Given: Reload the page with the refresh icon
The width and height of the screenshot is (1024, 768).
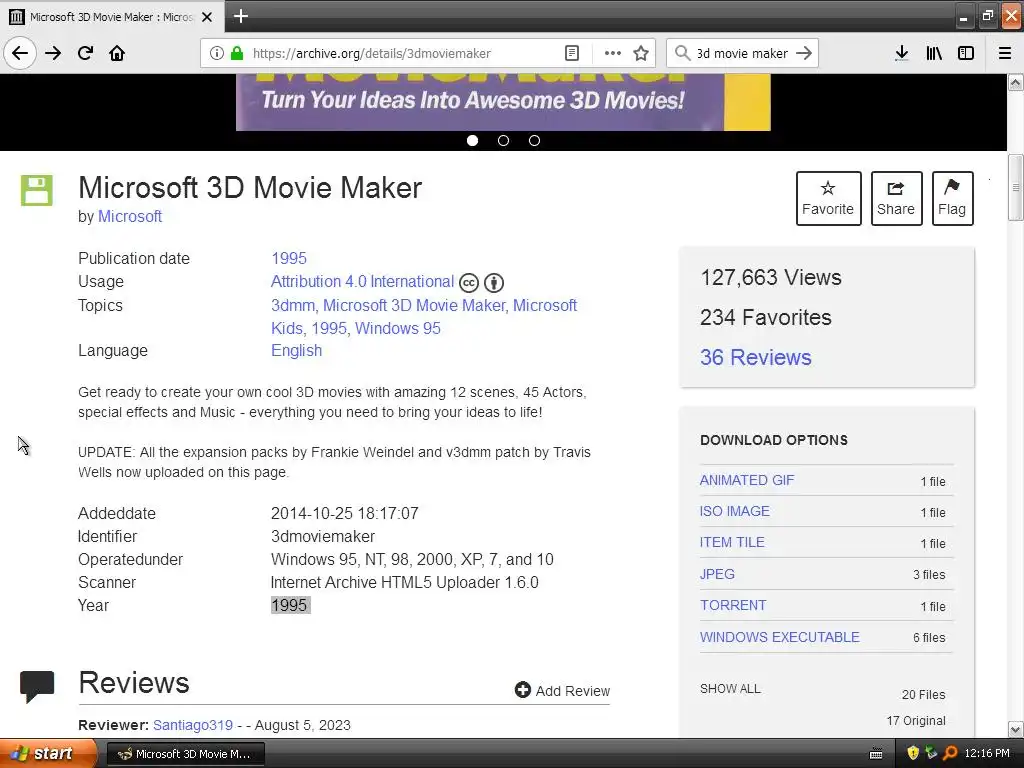Looking at the screenshot, I should (85, 53).
